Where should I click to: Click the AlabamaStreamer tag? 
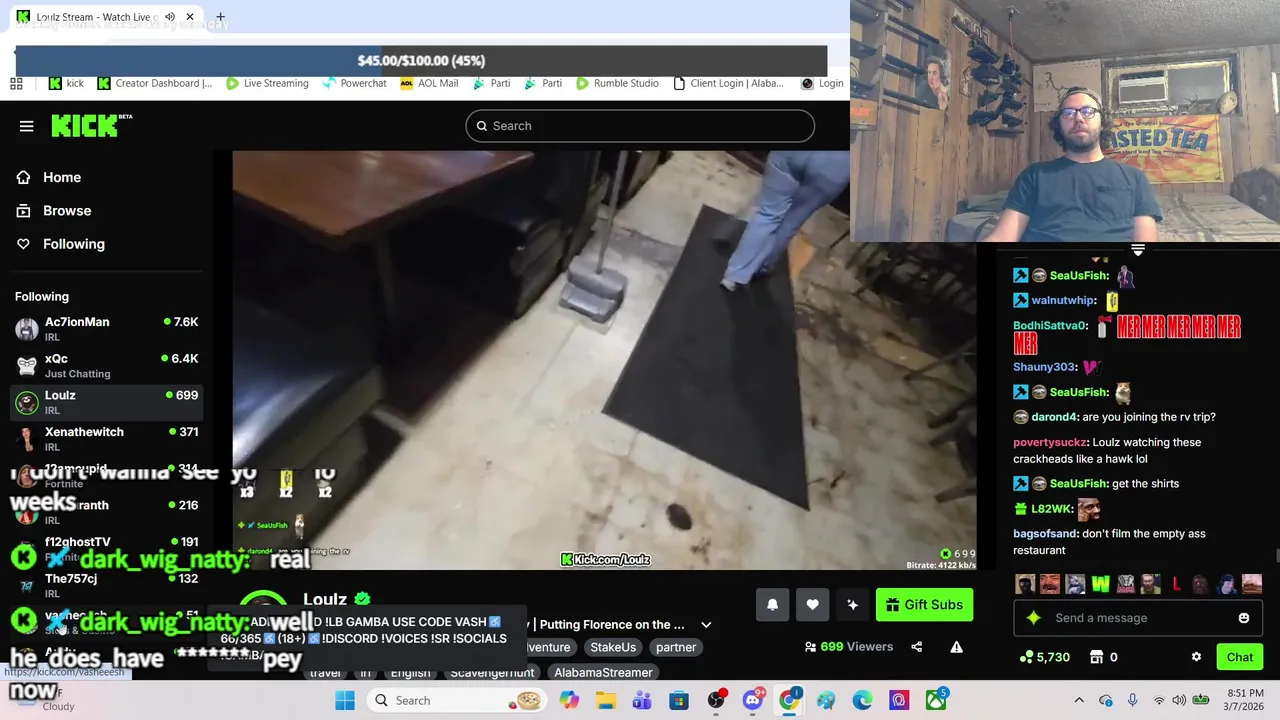coord(603,673)
